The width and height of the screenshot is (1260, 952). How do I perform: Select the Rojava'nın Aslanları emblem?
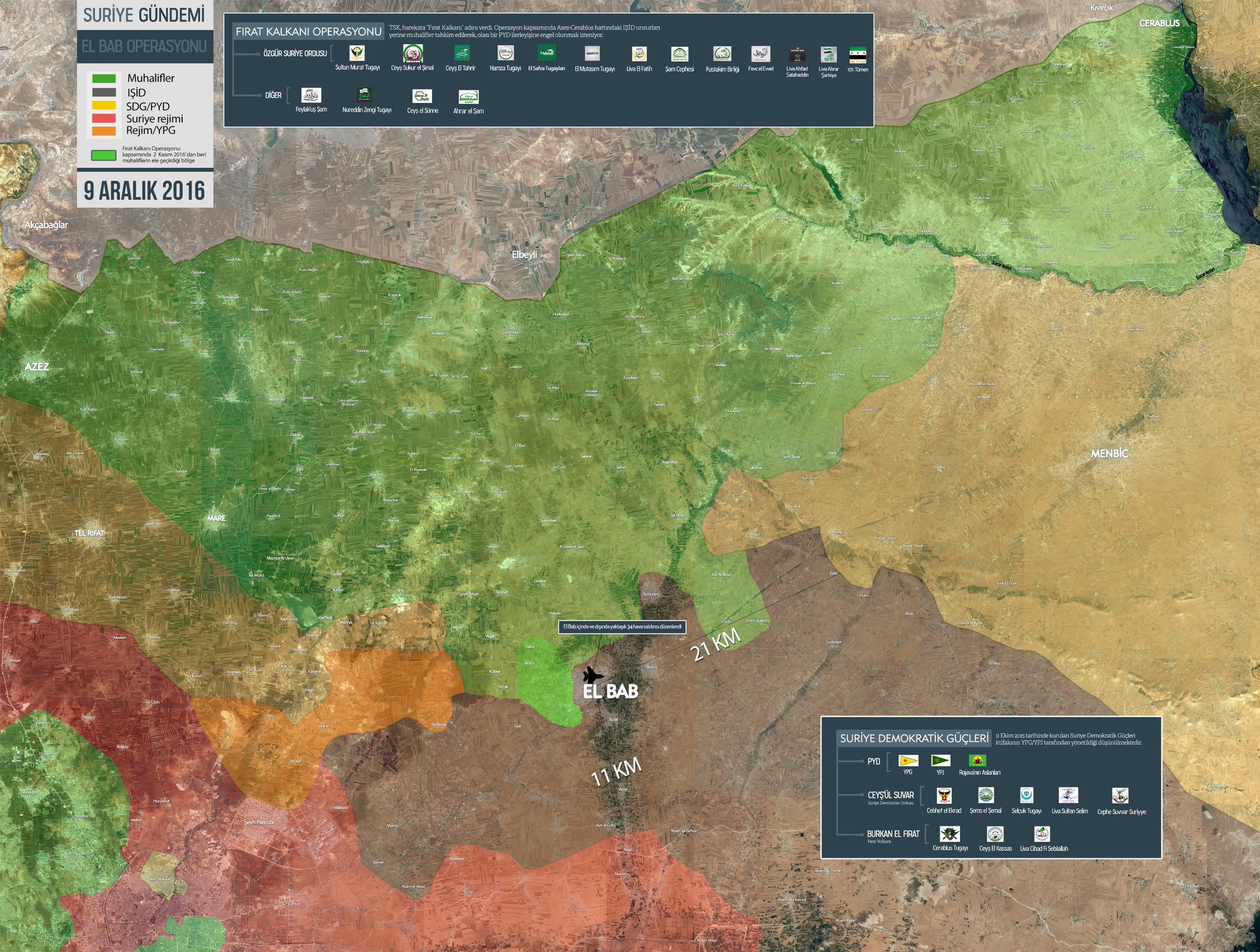coord(977,761)
